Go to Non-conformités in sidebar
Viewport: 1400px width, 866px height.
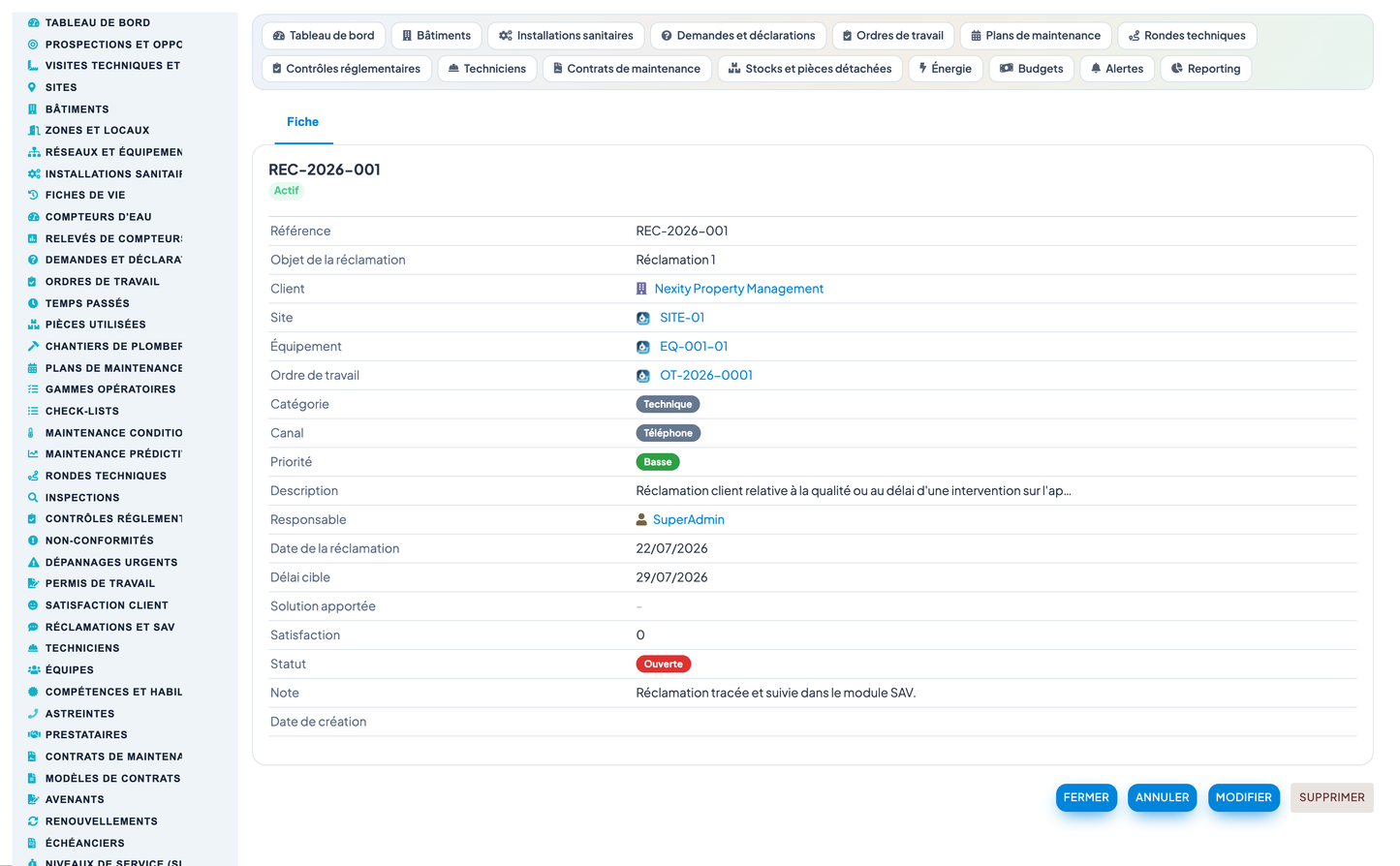[100, 541]
